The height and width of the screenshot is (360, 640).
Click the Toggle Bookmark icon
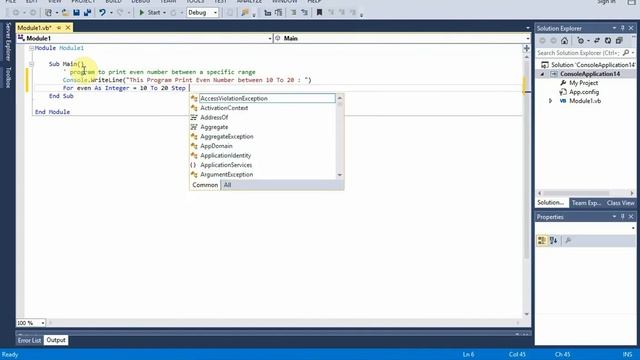pos(320,13)
